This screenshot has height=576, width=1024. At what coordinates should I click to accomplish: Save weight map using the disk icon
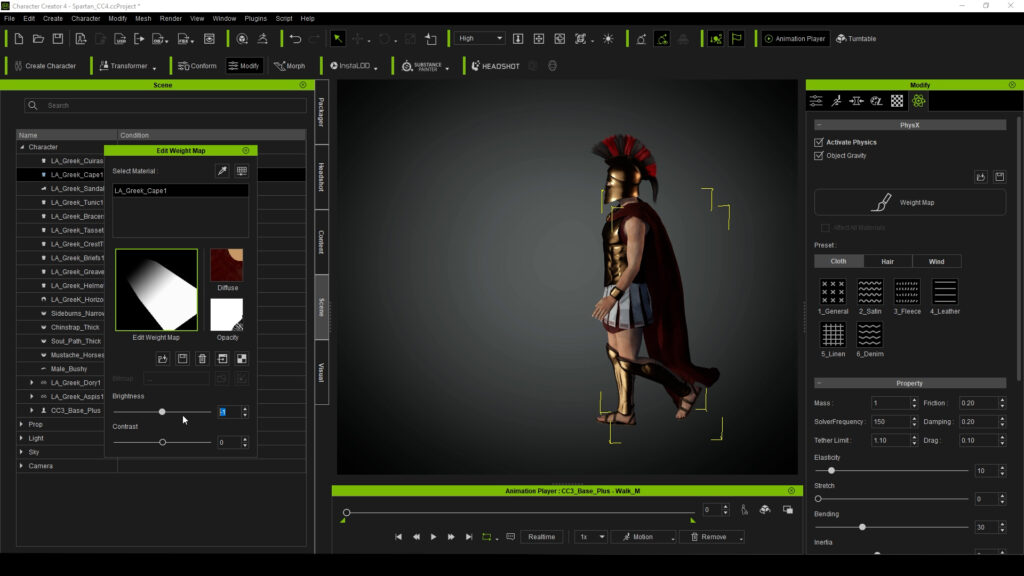tap(182, 359)
